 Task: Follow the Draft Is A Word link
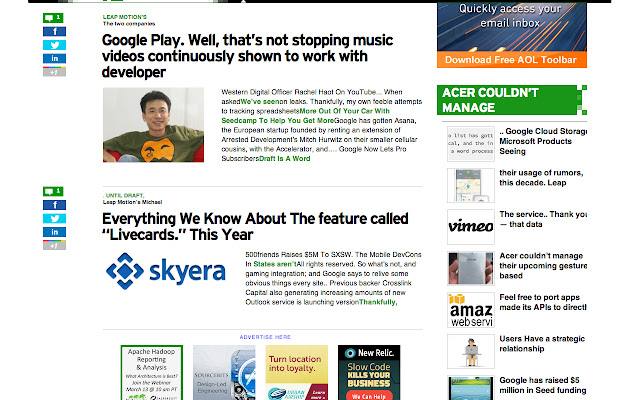[284, 159]
